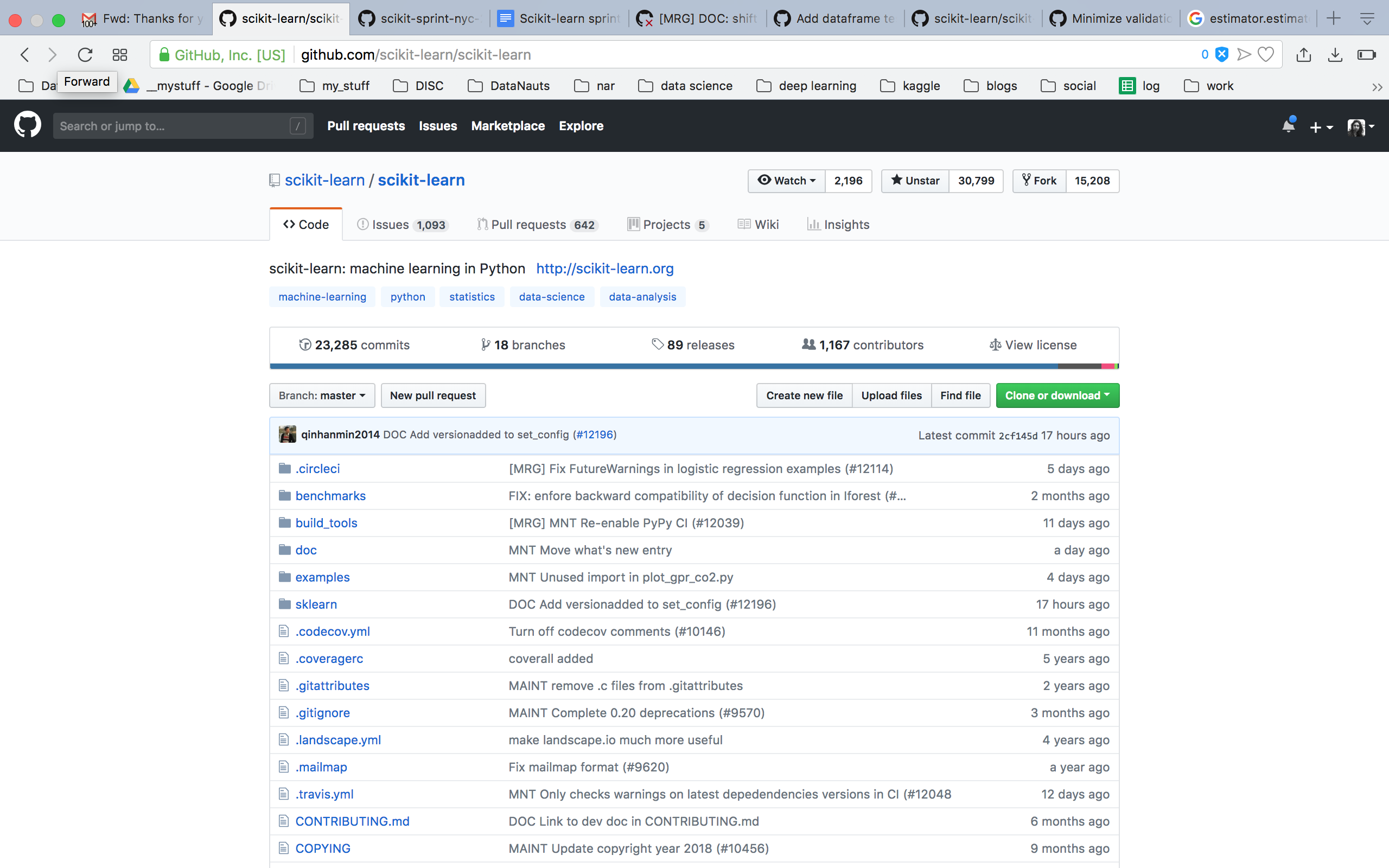Click the browser Back arrow
The image size is (1389, 868).
click(x=24, y=55)
